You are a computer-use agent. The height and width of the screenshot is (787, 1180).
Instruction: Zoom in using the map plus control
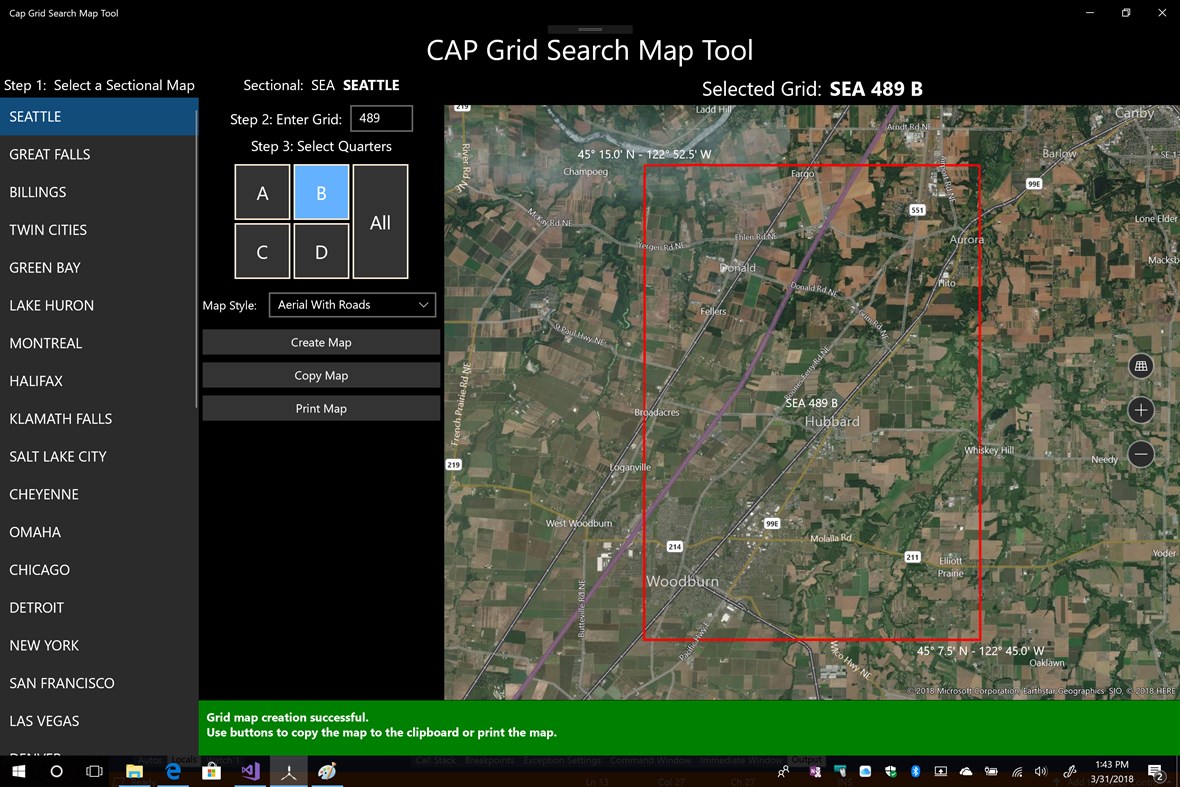coord(1141,410)
